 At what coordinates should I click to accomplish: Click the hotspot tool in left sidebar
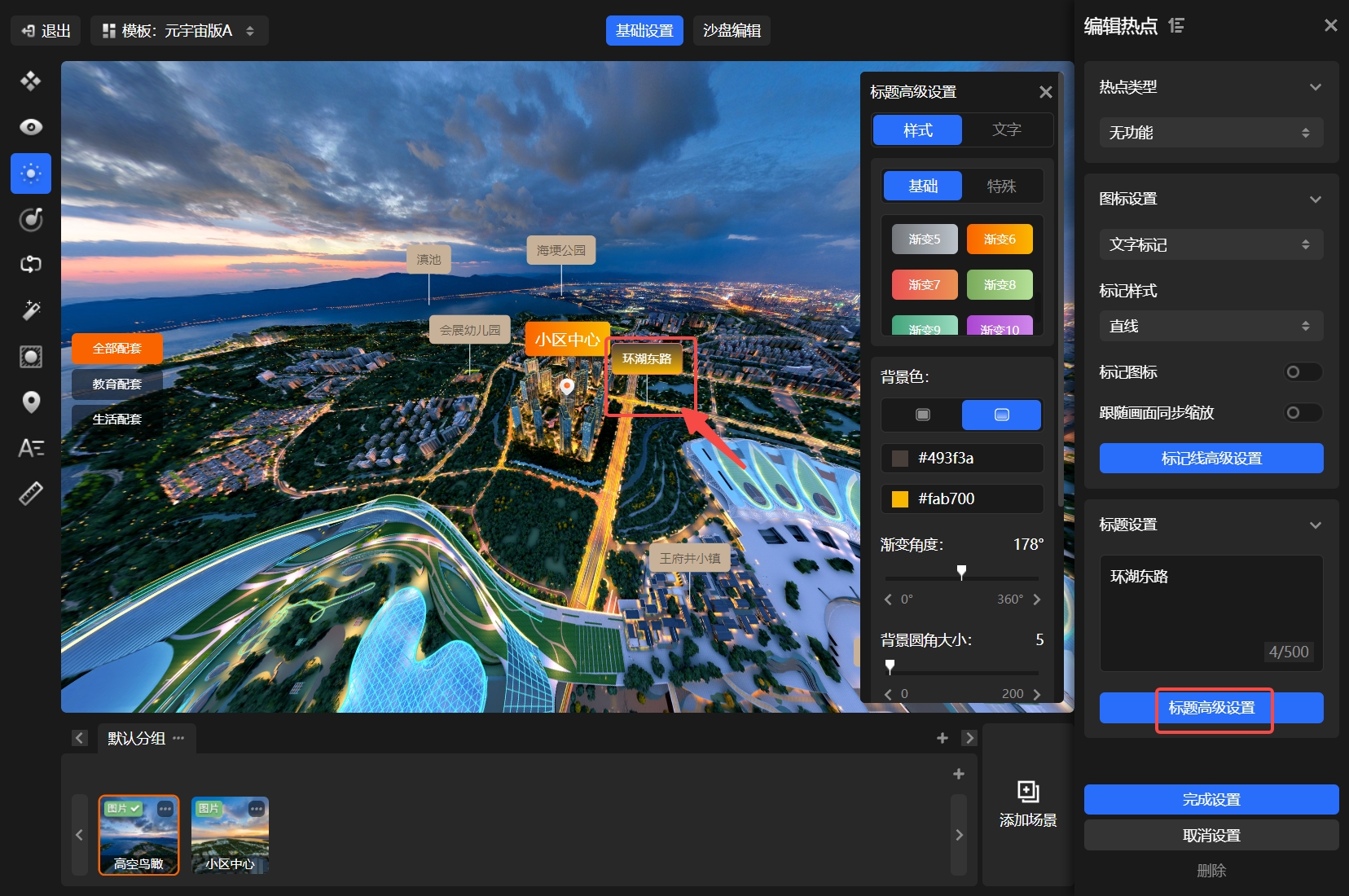click(31, 173)
